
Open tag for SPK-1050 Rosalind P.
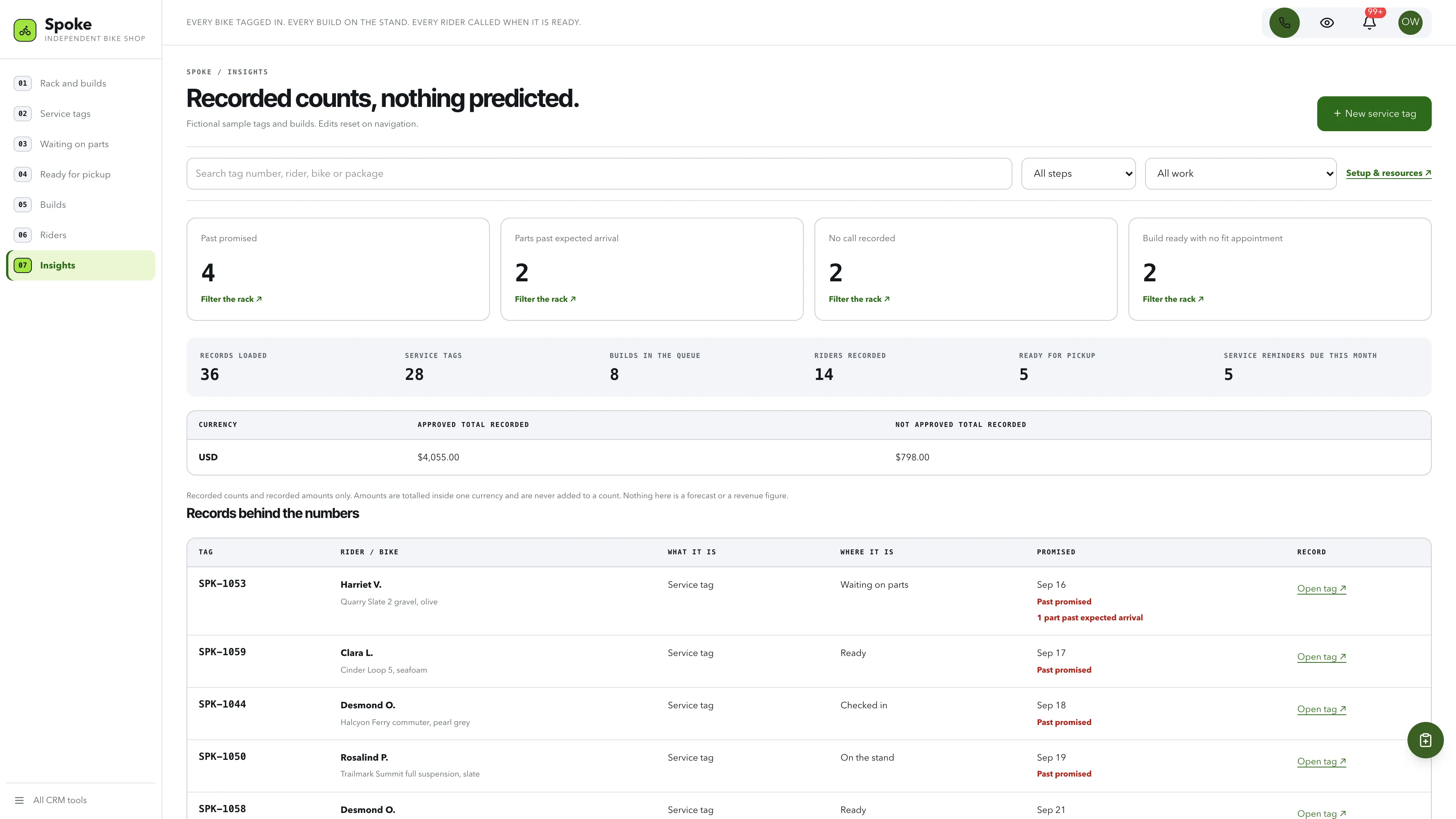click(1321, 761)
